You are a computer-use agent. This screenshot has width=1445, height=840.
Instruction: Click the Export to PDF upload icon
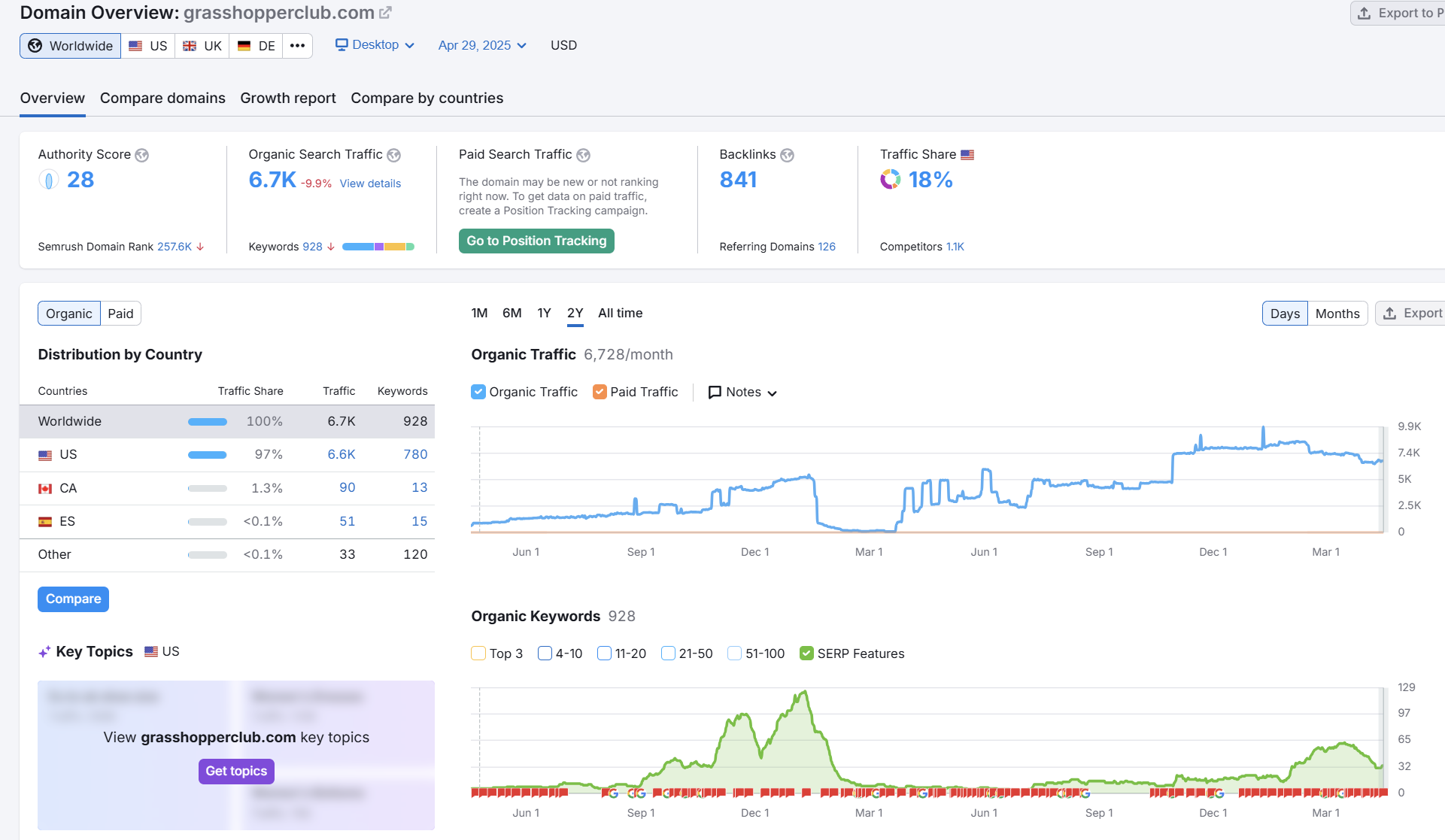[x=1364, y=14]
